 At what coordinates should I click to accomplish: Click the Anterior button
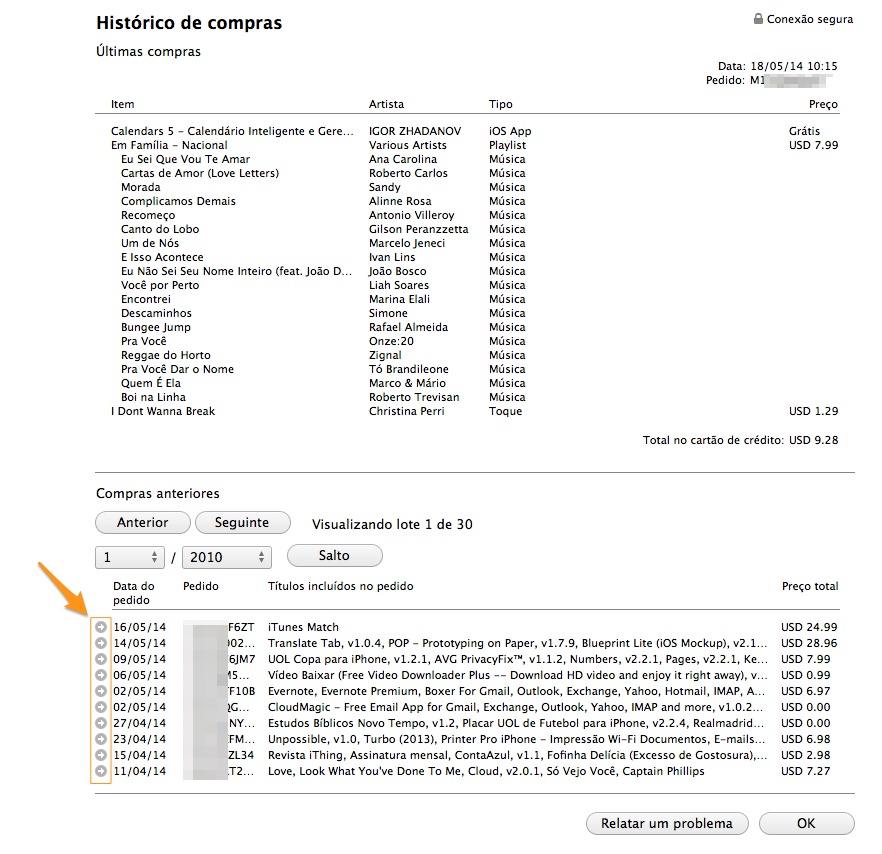(x=143, y=523)
